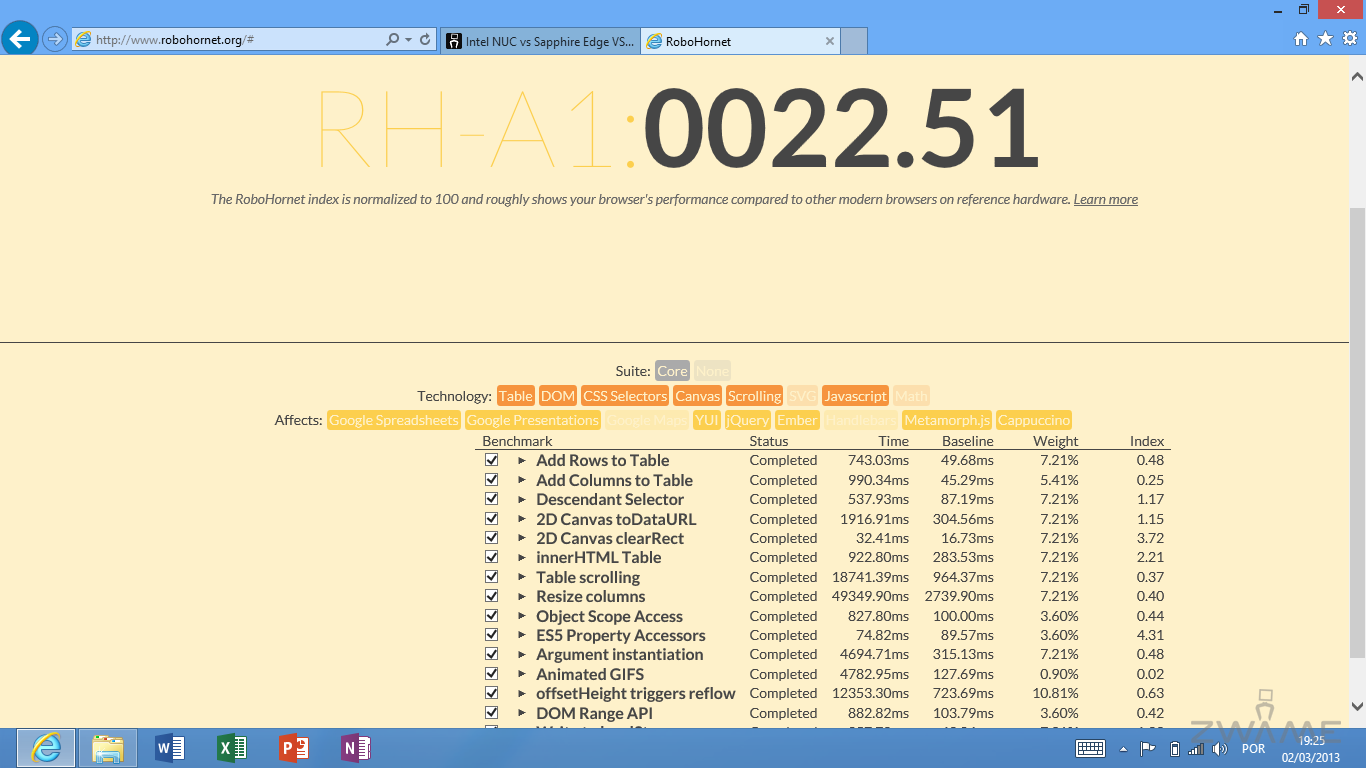Launch Word from the taskbar

[170, 748]
